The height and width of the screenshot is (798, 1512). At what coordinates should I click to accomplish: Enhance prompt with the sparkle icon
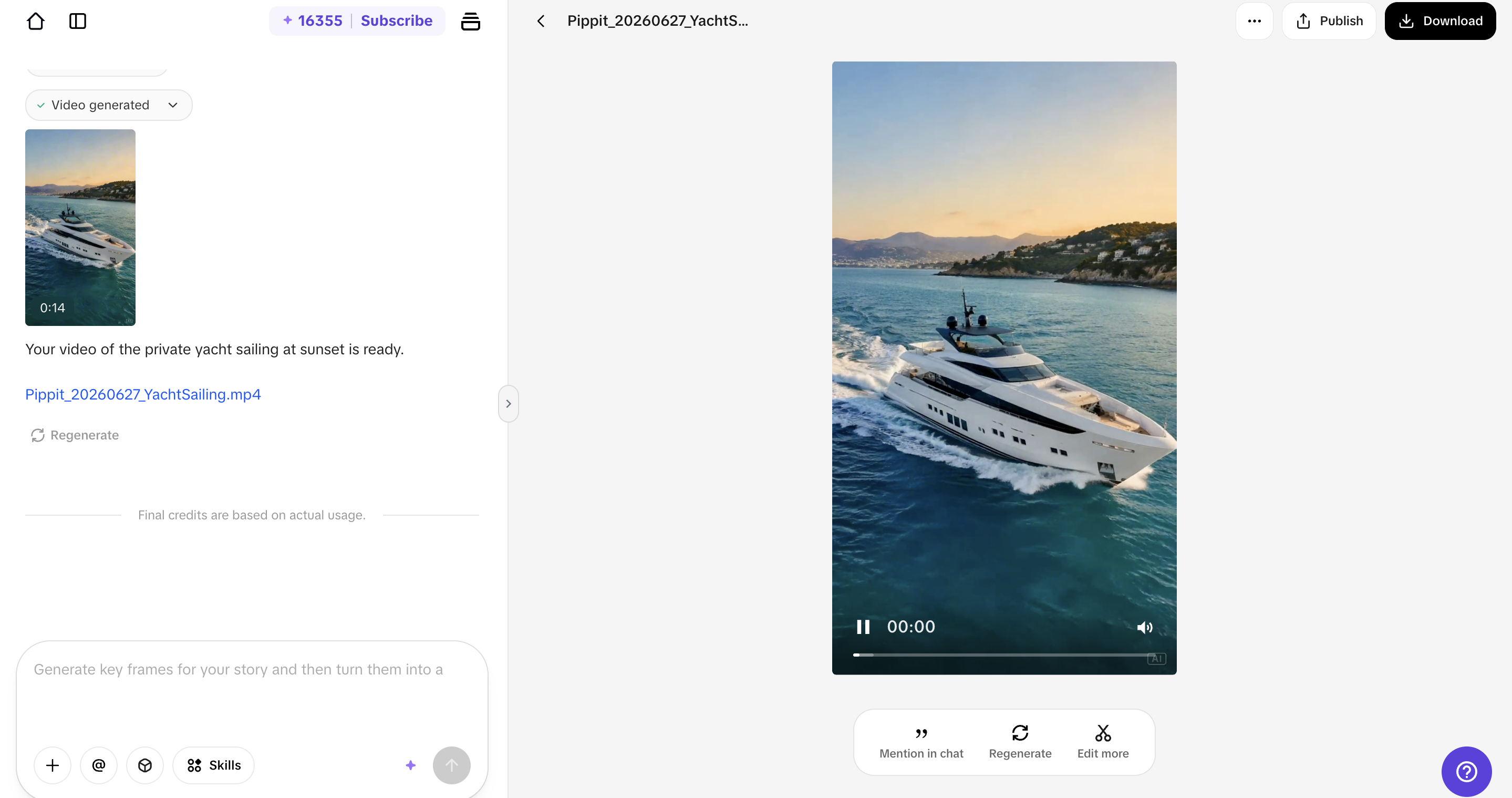click(410, 765)
